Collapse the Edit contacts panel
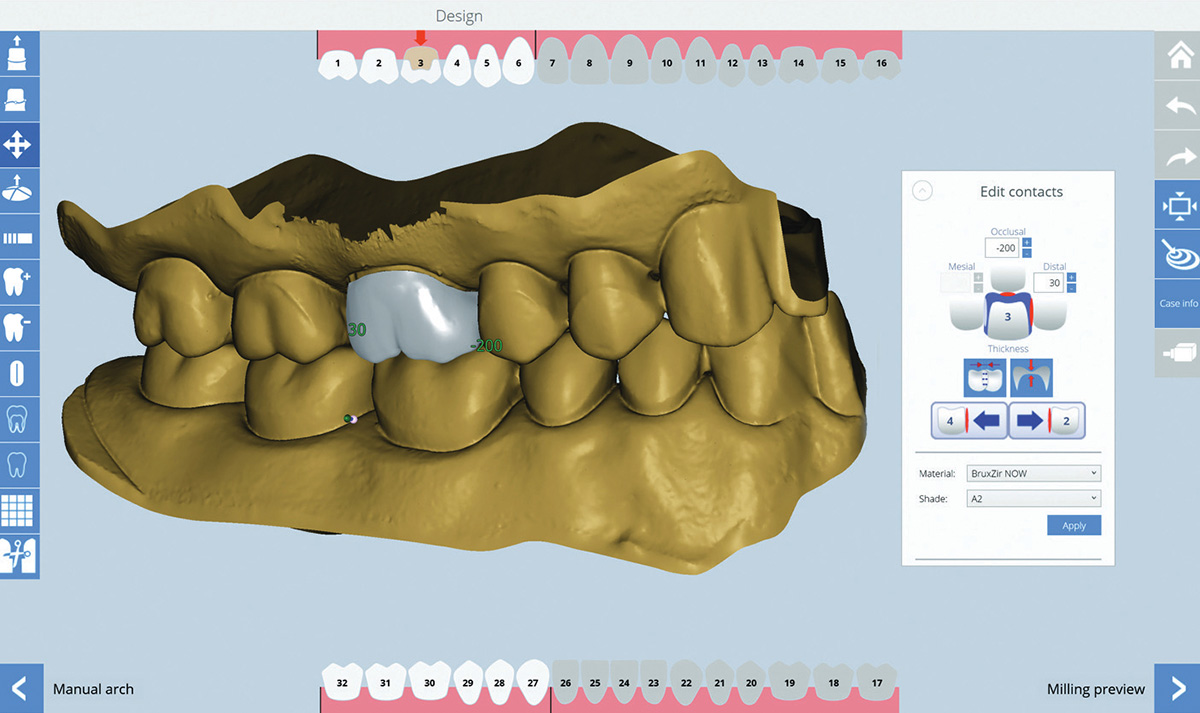 (923, 190)
